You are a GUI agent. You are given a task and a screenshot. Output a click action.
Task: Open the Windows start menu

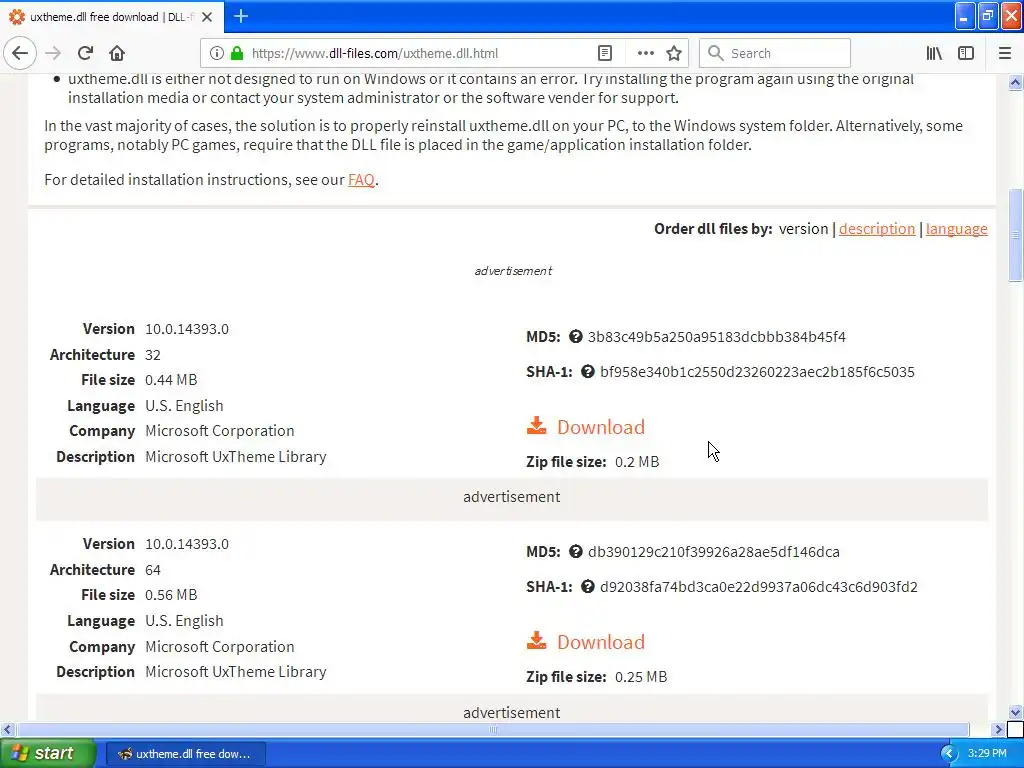[x=47, y=753]
